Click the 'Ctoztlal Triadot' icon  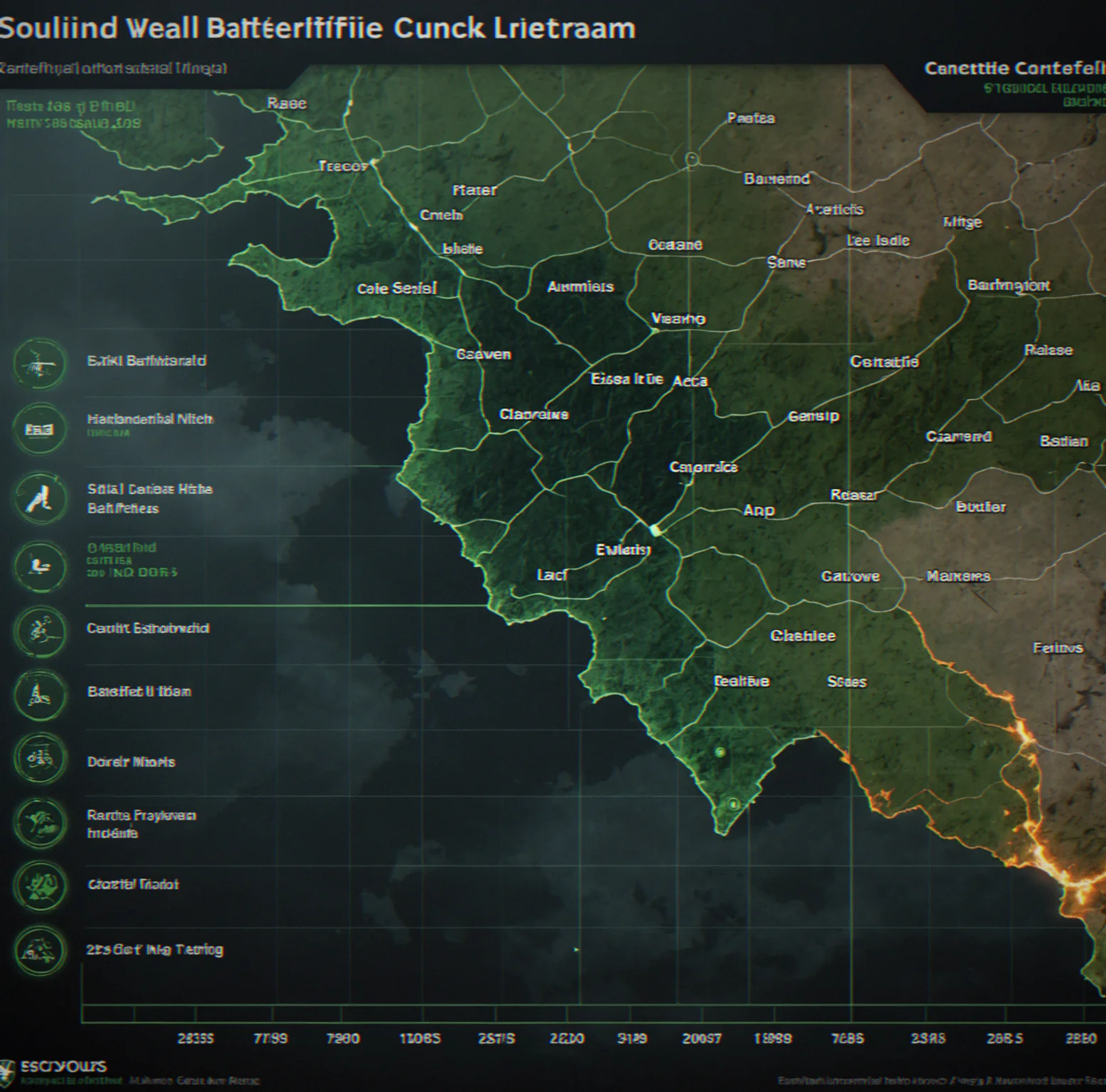tap(40, 885)
